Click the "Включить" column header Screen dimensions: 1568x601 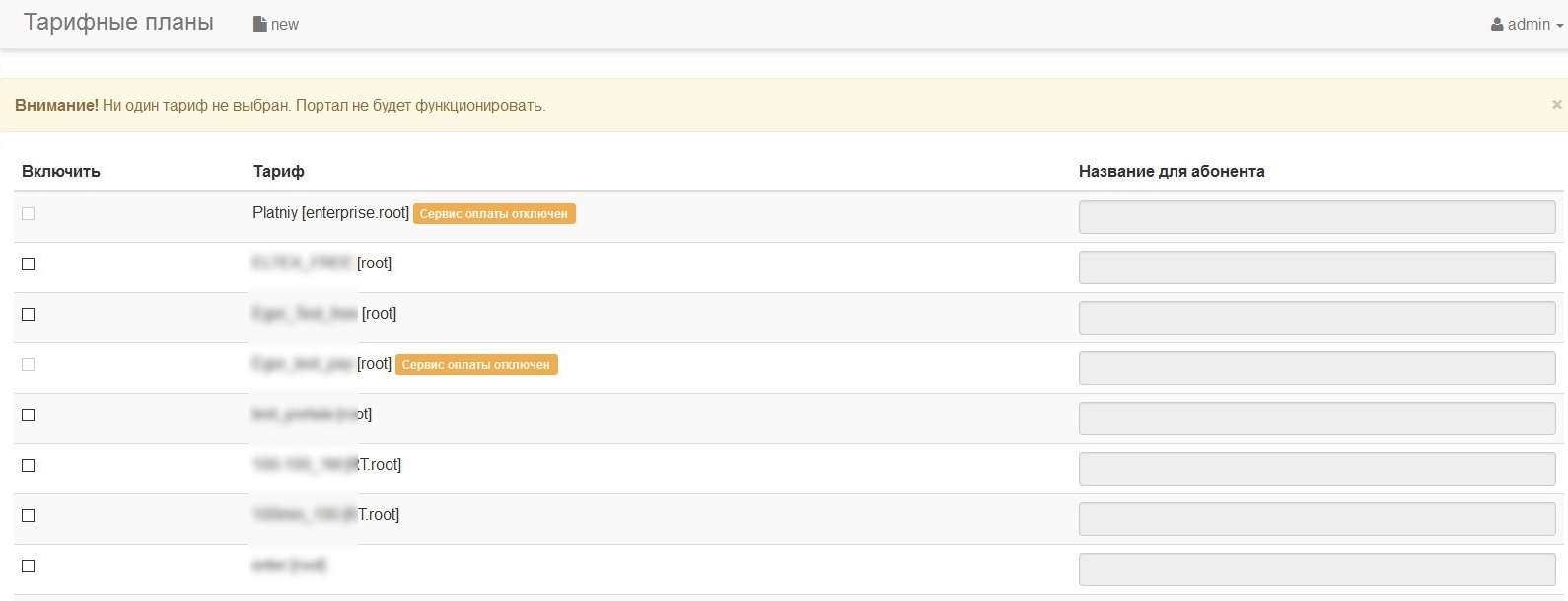61,171
